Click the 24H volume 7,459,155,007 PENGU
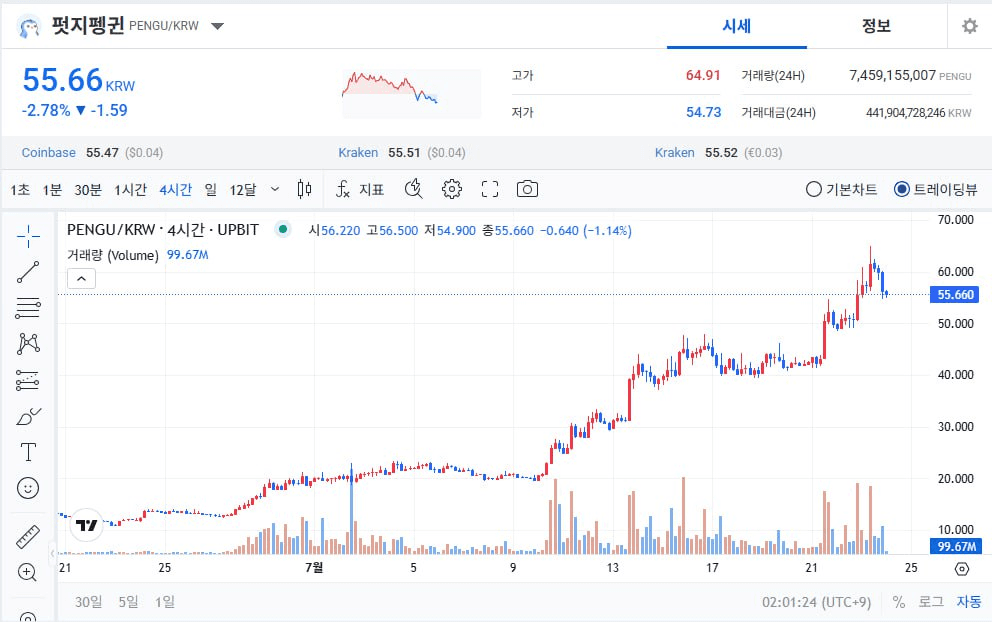The height and width of the screenshot is (622, 992). click(910, 75)
